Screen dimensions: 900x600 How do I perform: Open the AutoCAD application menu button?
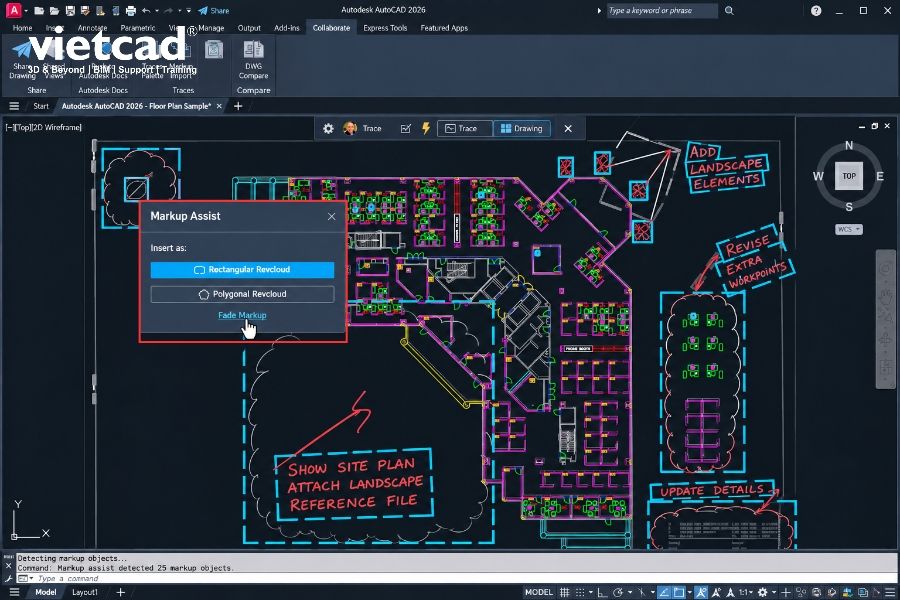point(13,10)
